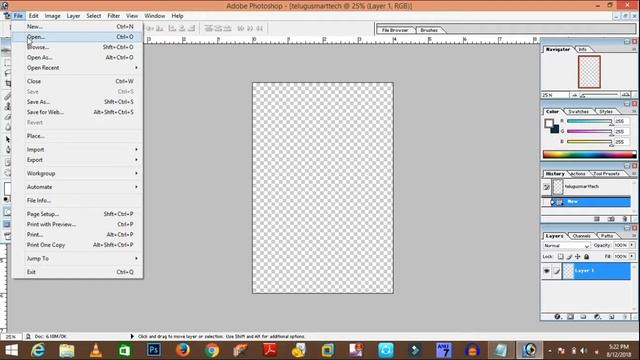Open Firefox from the taskbar
640x360 pixels.
[183, 350]
